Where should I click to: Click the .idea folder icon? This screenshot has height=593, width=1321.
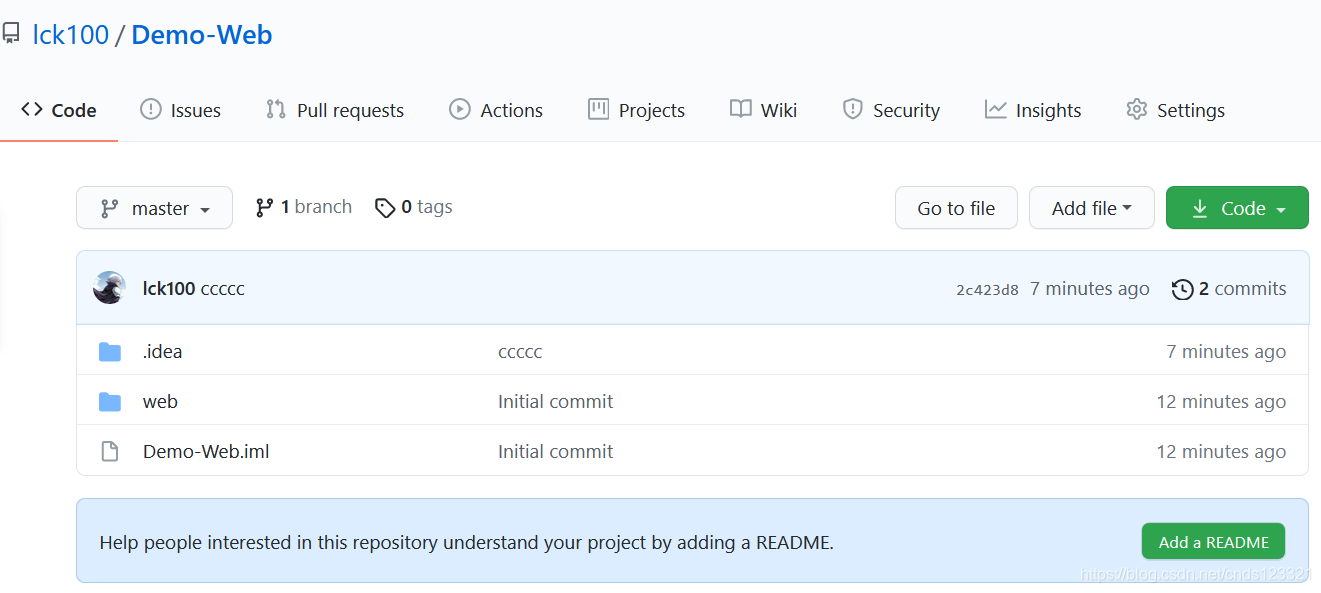pyautogui.click(x=110, y=352)
